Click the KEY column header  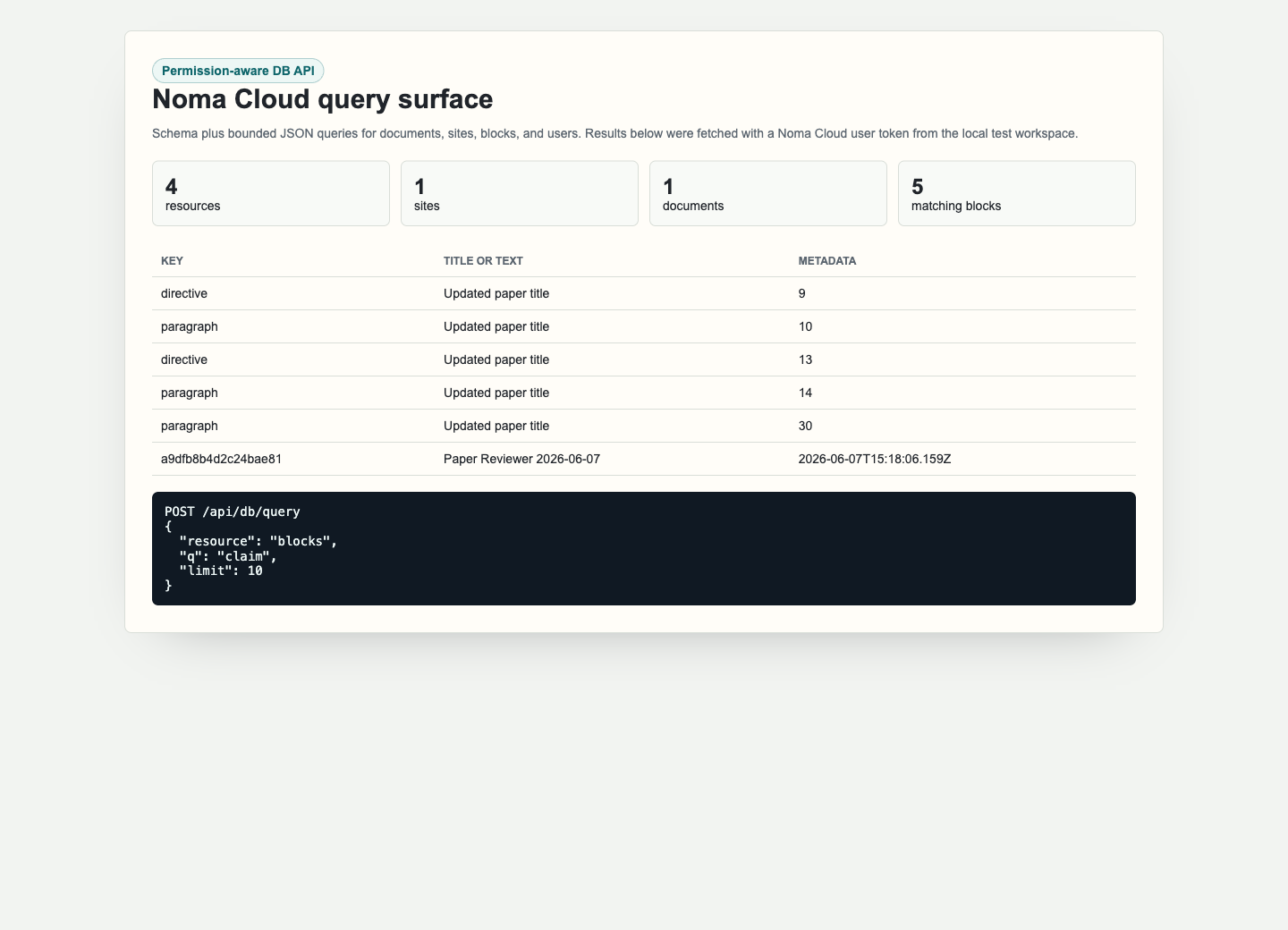coord(172,261)
